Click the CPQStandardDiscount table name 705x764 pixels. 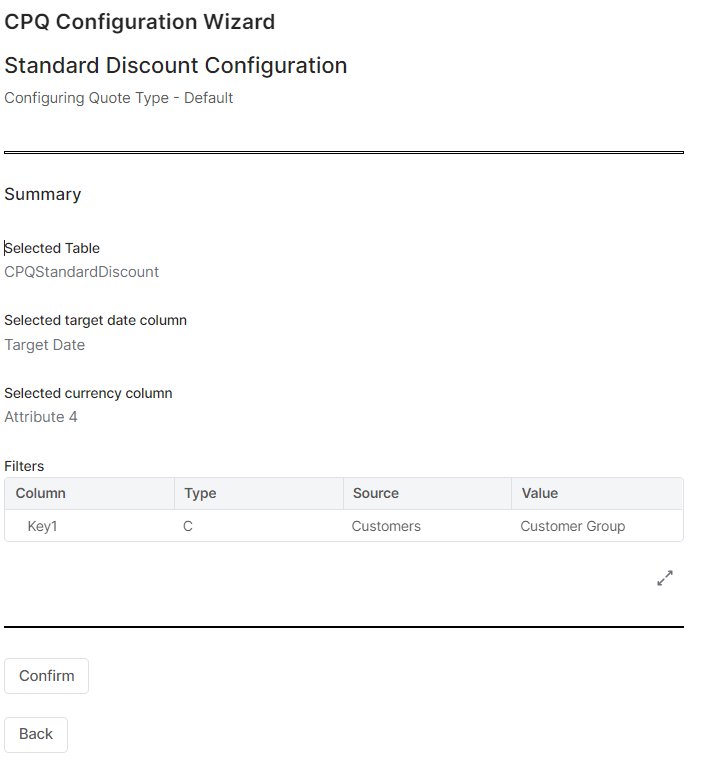[x=82, y=272]
